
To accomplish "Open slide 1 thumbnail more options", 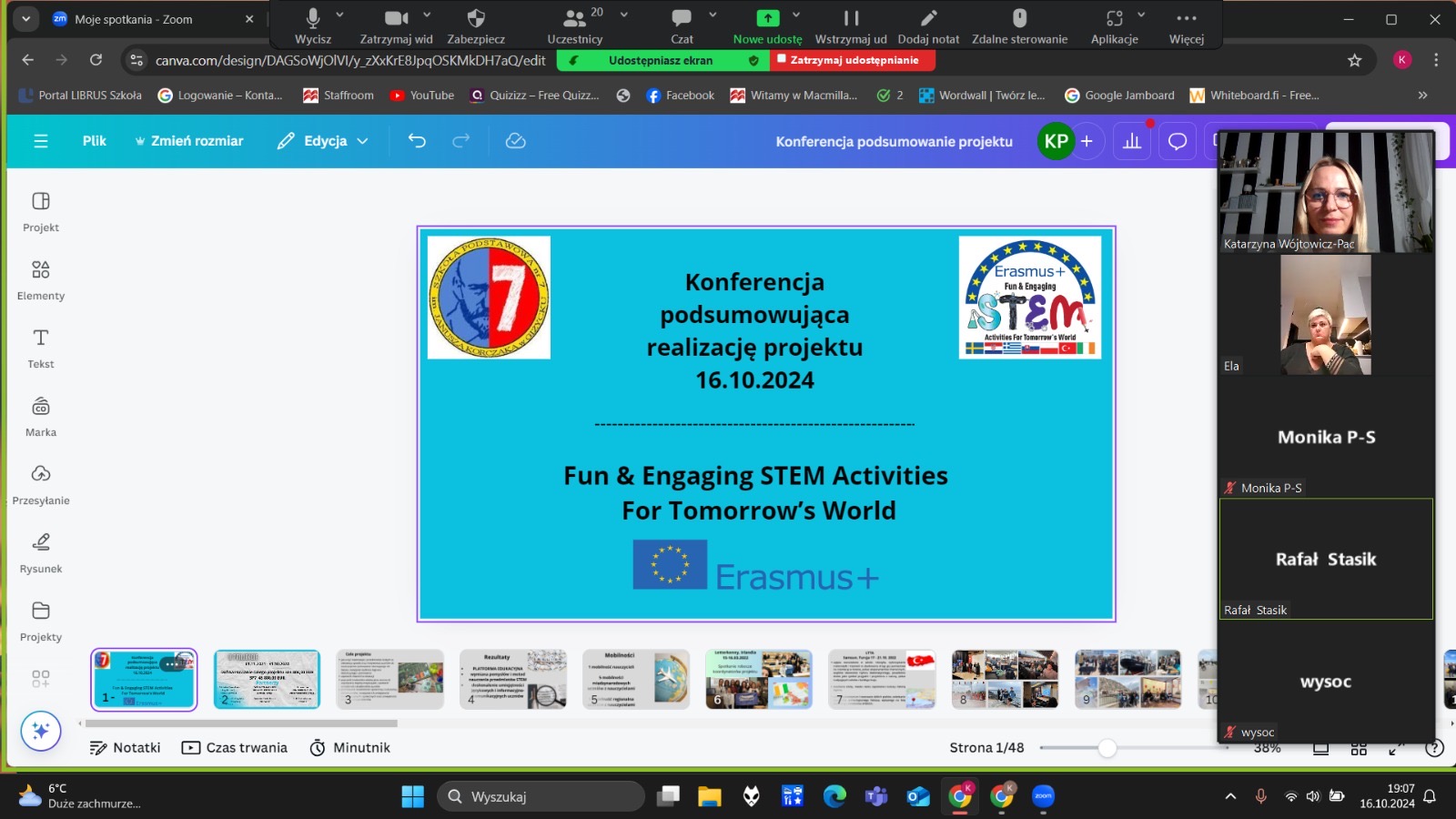I will pyautogui.click(x=172, y=664).
